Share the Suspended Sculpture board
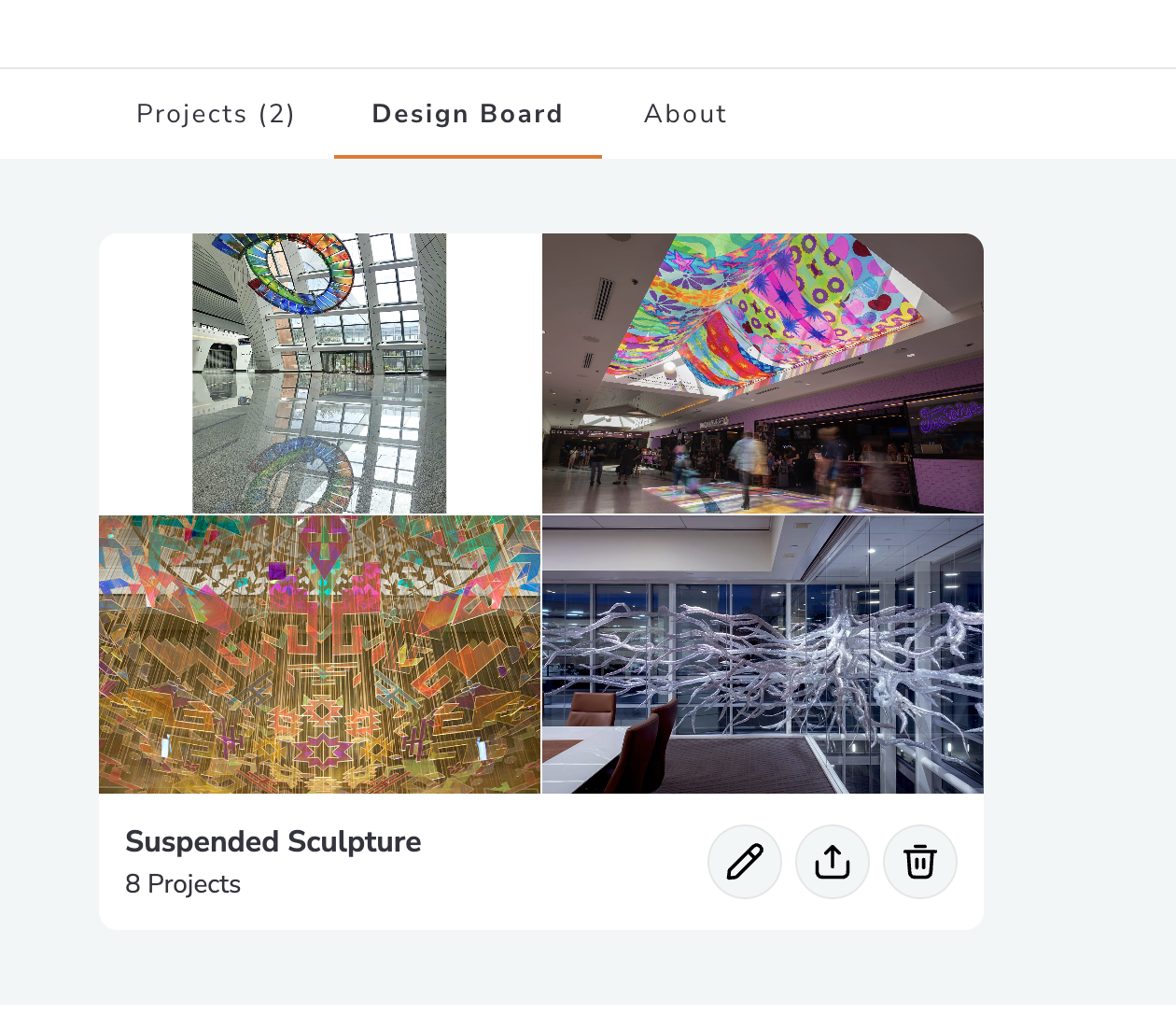 (832, 862)
